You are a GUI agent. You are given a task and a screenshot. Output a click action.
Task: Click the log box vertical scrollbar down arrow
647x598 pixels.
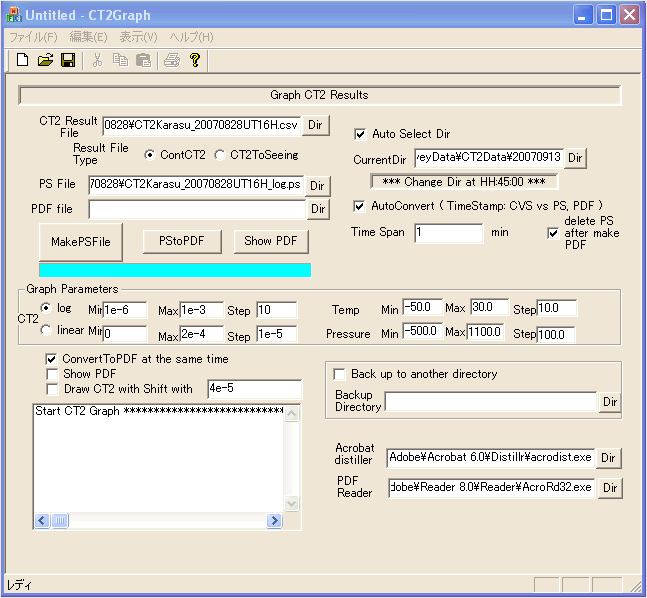point(292,504)
